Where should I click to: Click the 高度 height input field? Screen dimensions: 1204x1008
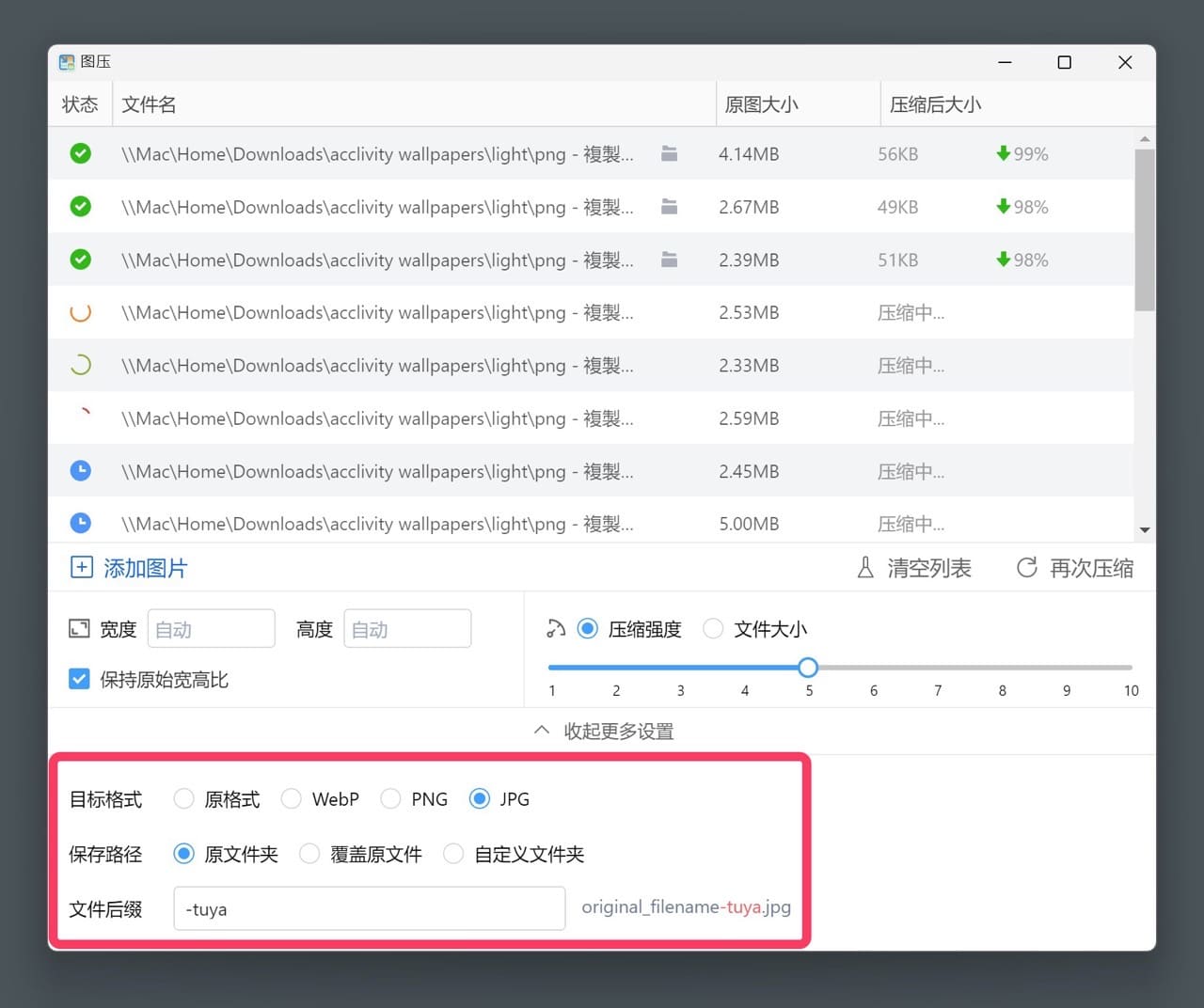(407, 628)
